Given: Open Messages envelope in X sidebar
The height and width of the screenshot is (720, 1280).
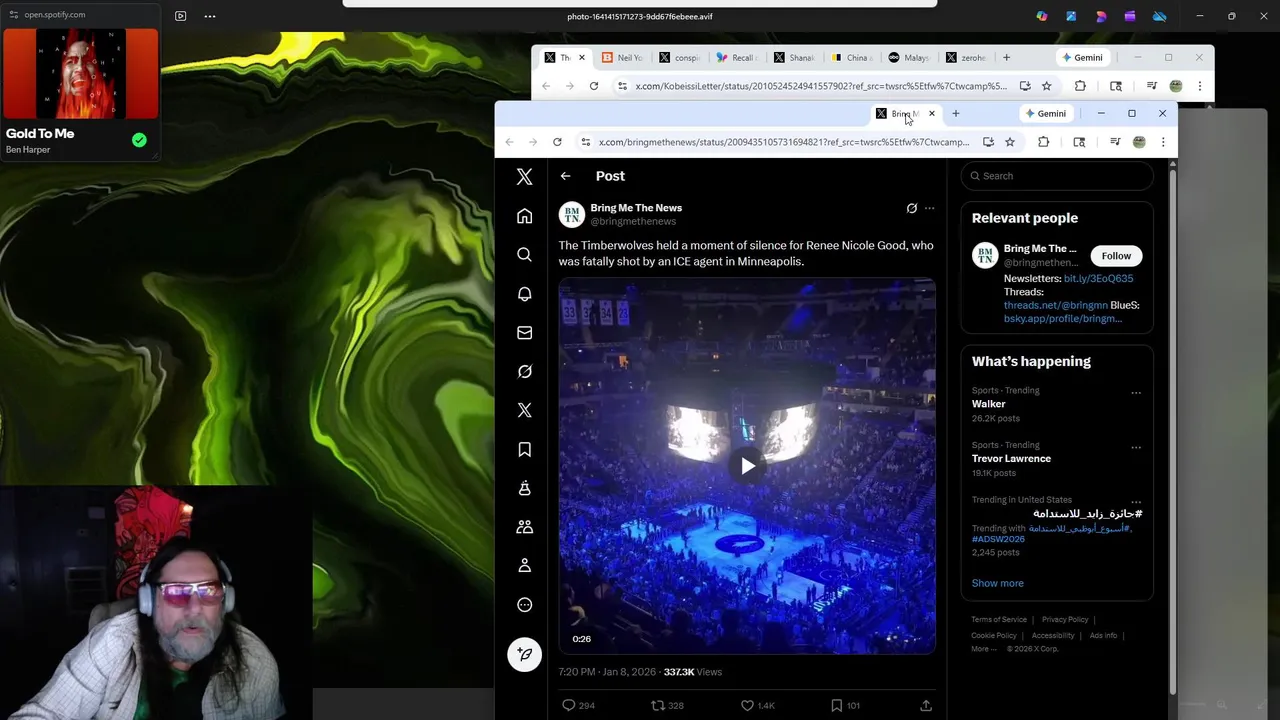Looking at the screenshot, I should 524,333.
